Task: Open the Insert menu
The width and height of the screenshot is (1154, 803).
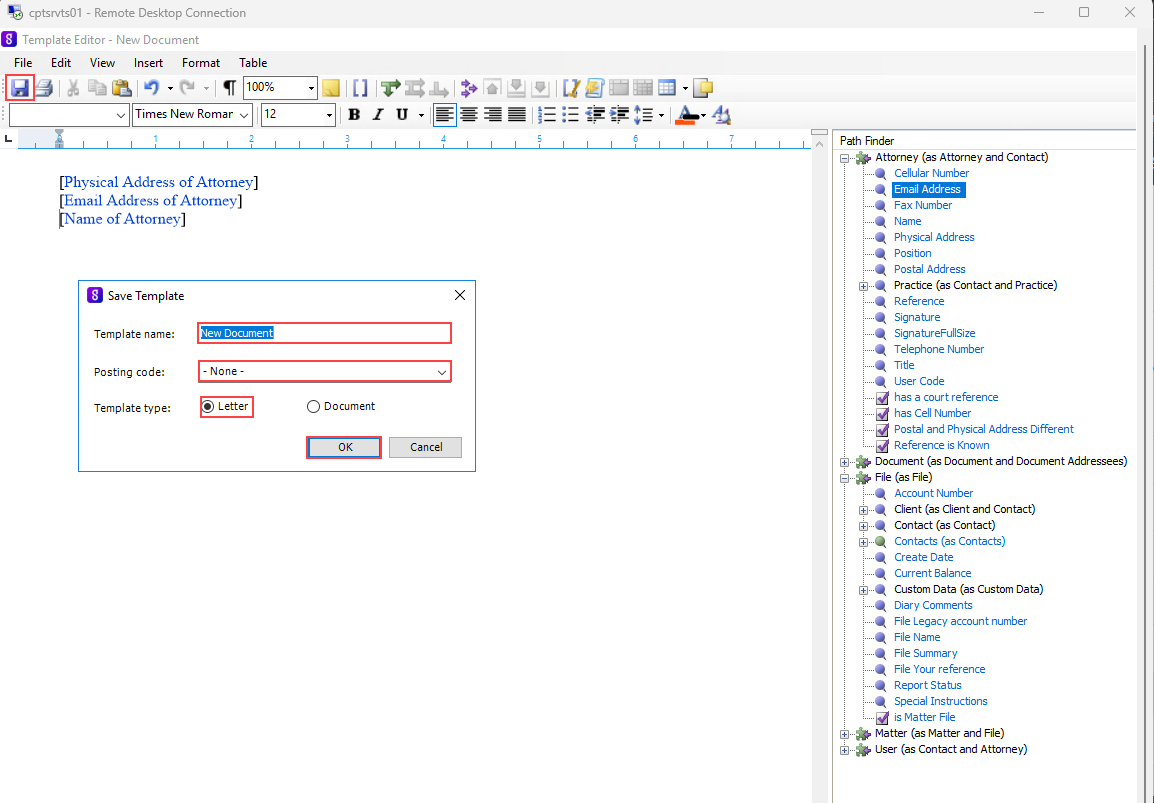Action: point(148,63)
